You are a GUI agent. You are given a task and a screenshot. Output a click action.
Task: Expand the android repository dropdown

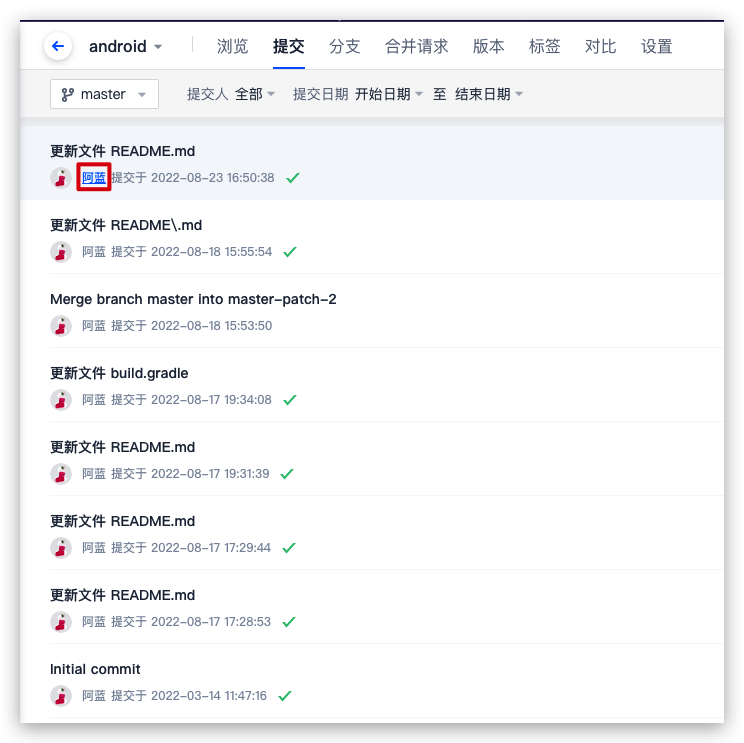pyautogui.click(x=126, y=46)
